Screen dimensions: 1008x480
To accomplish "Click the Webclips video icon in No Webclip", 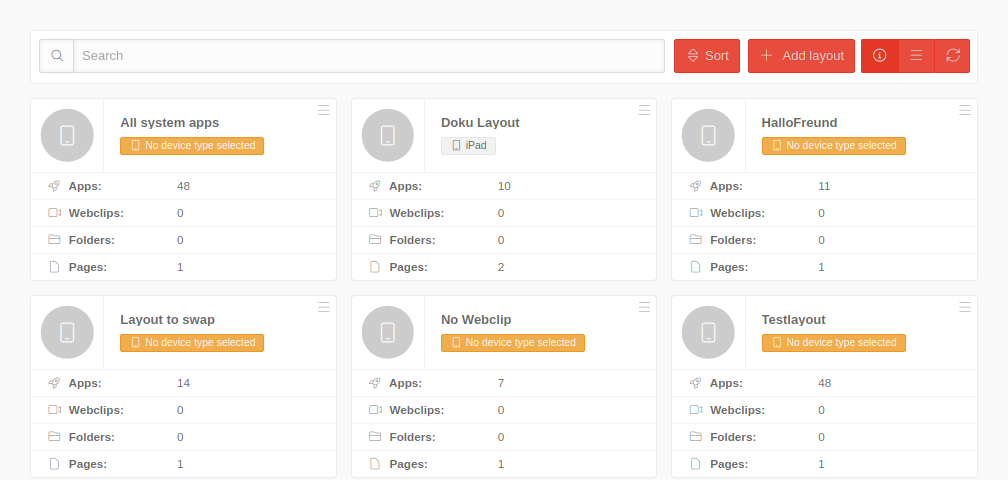I will 375,410.
